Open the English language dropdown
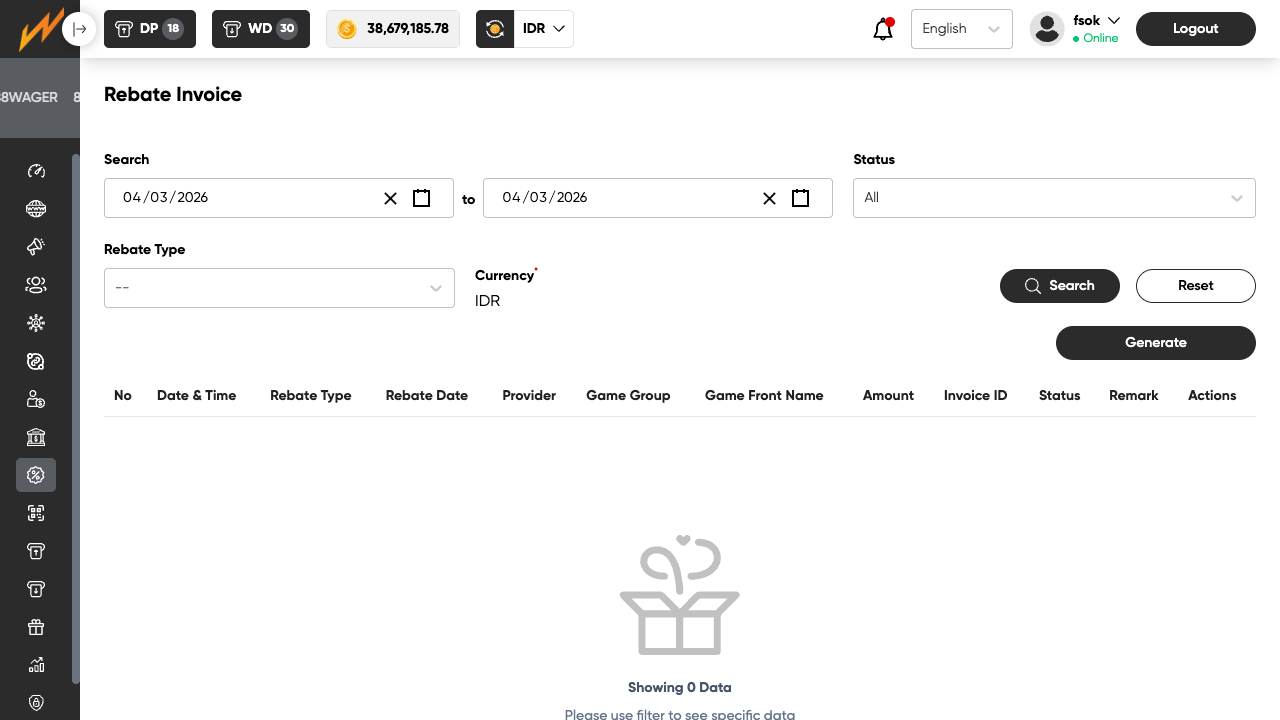Screen dimensions: 1280x720 962,29
